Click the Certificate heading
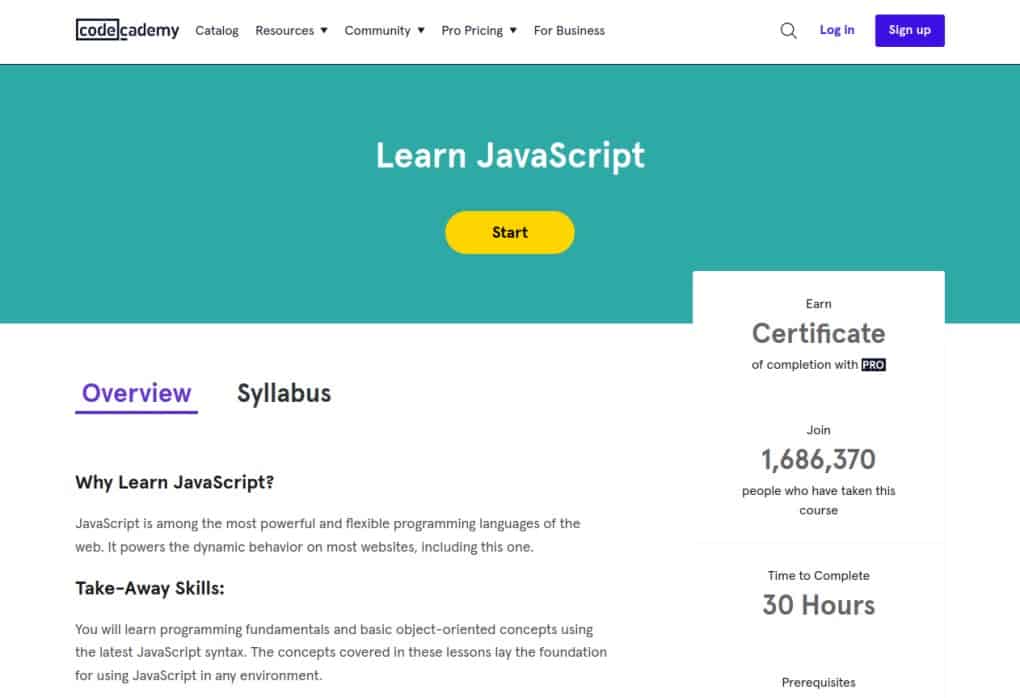The width and height of the screenshot is (1020, 698). (818, 333)
